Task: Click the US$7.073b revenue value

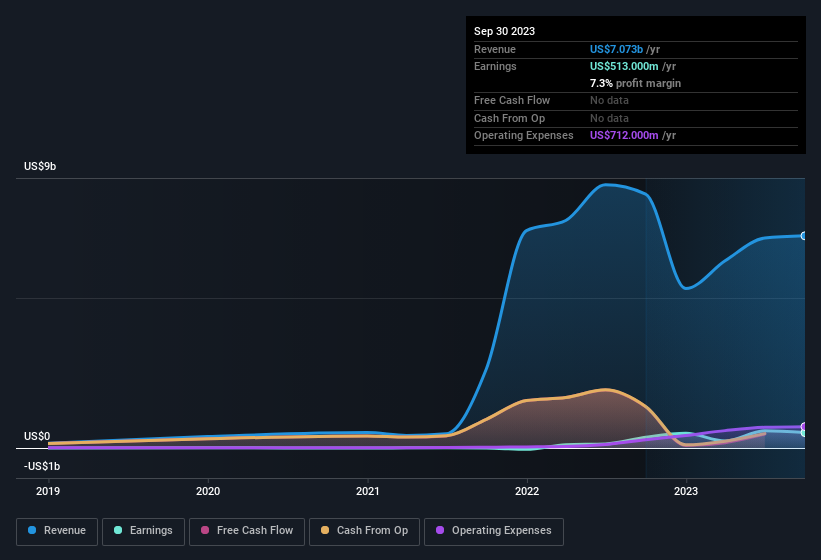Action: [x=616, y=49]
